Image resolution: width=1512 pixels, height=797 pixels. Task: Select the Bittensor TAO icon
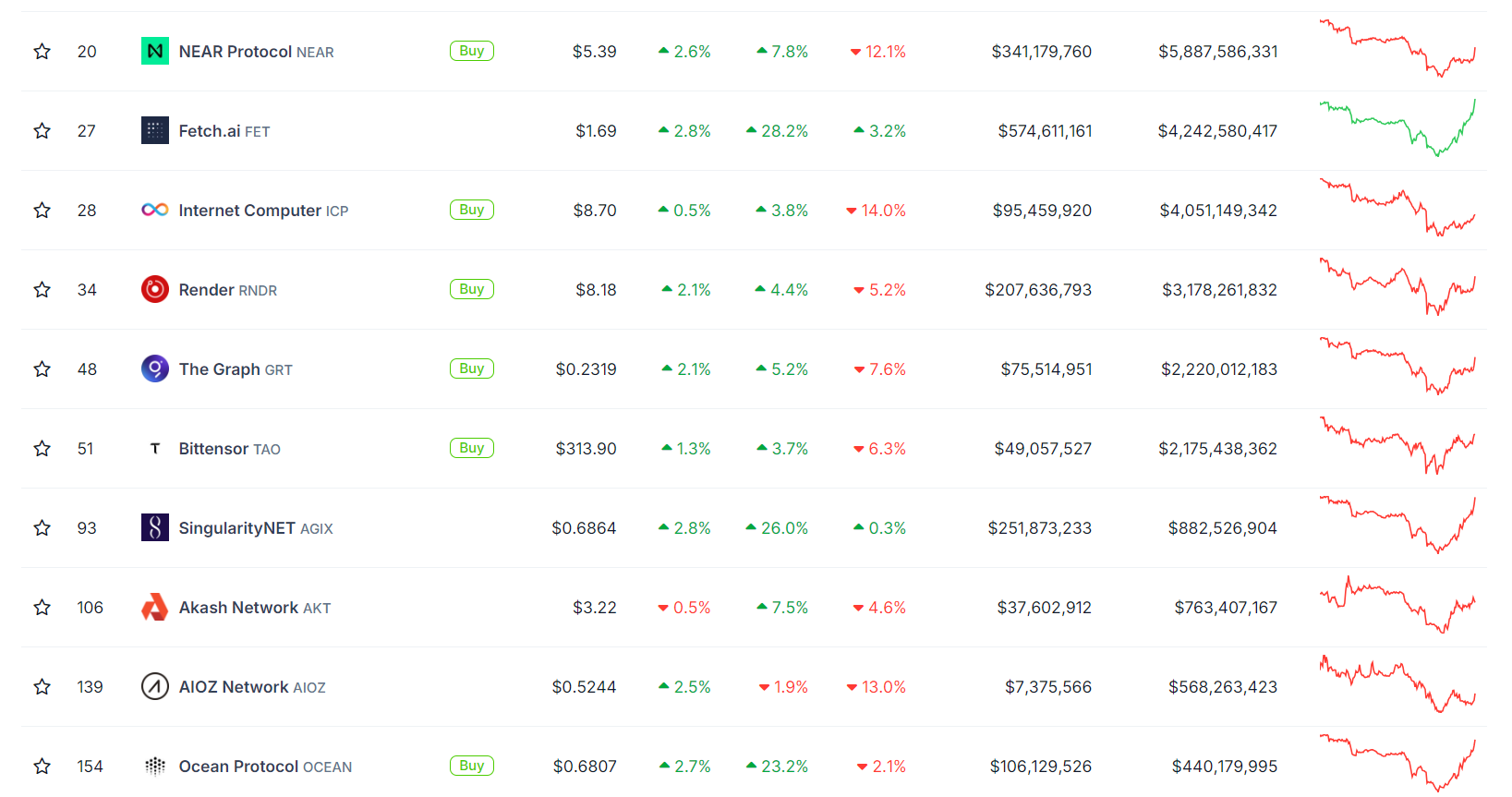(154, 448)
